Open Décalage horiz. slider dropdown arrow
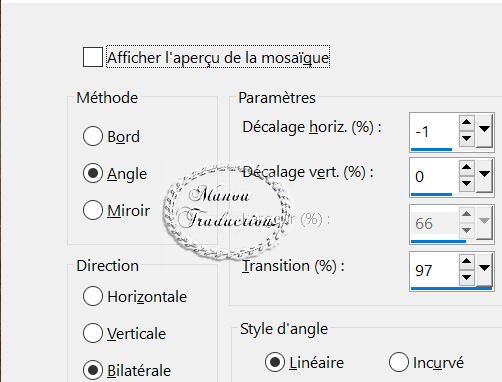 (484, 131)
